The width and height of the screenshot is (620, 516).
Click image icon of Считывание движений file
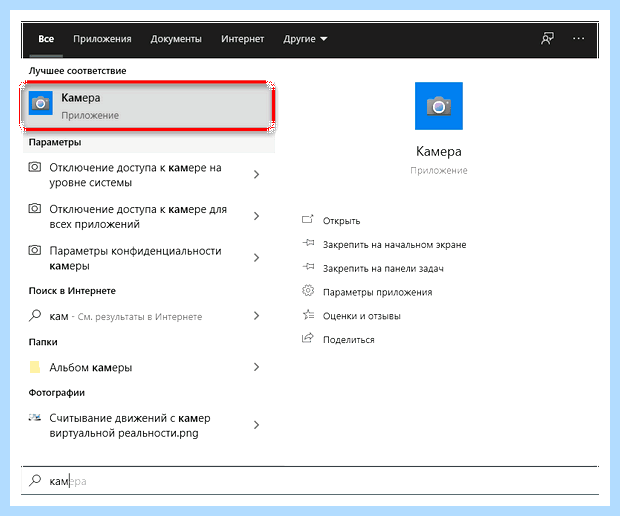pyautogui.click(x=35, y=417)
